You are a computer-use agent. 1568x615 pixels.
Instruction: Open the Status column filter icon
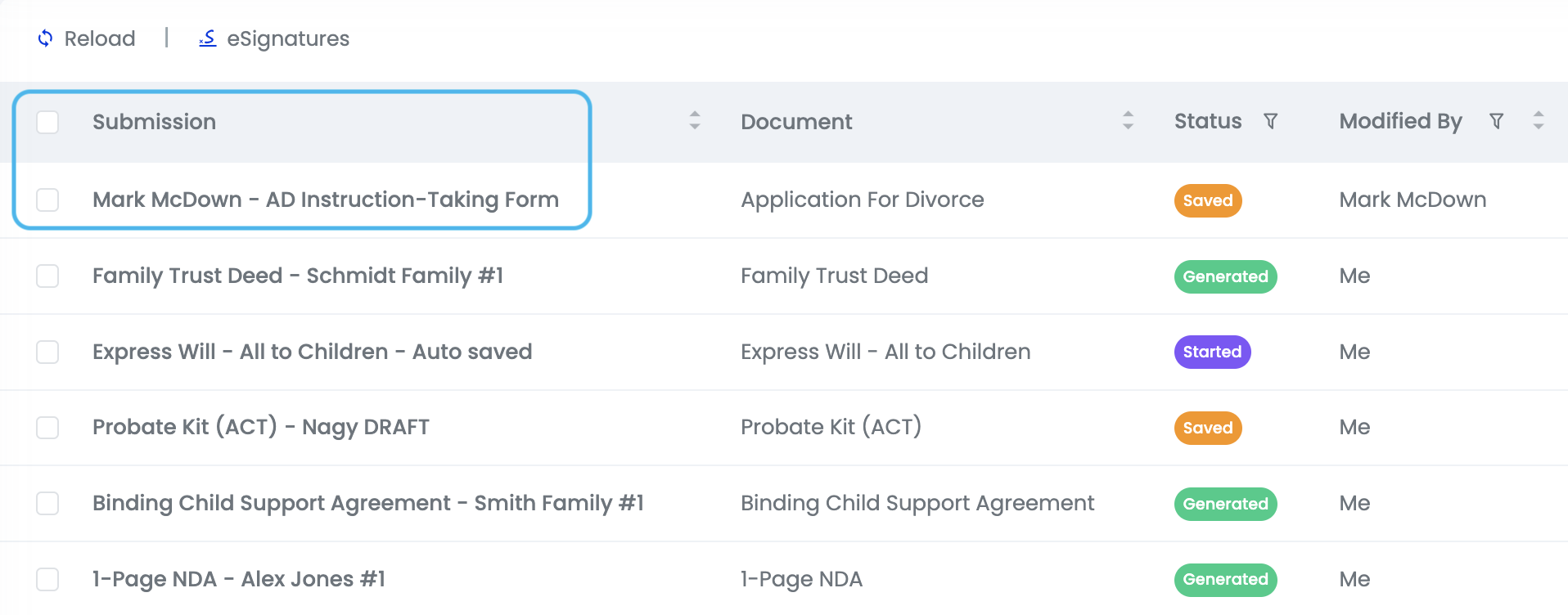(1270, 122)
